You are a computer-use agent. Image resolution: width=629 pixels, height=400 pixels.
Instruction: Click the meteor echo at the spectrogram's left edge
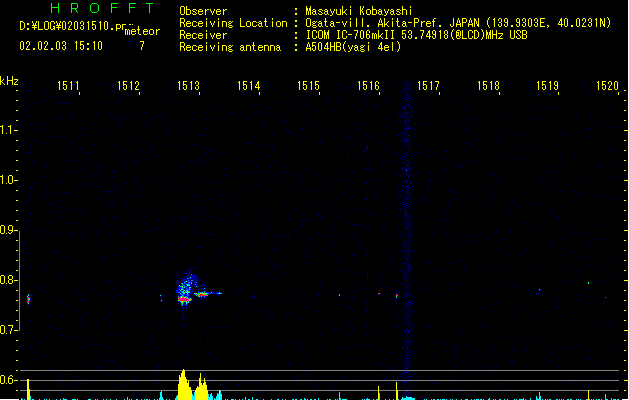[x=28, y=300]
